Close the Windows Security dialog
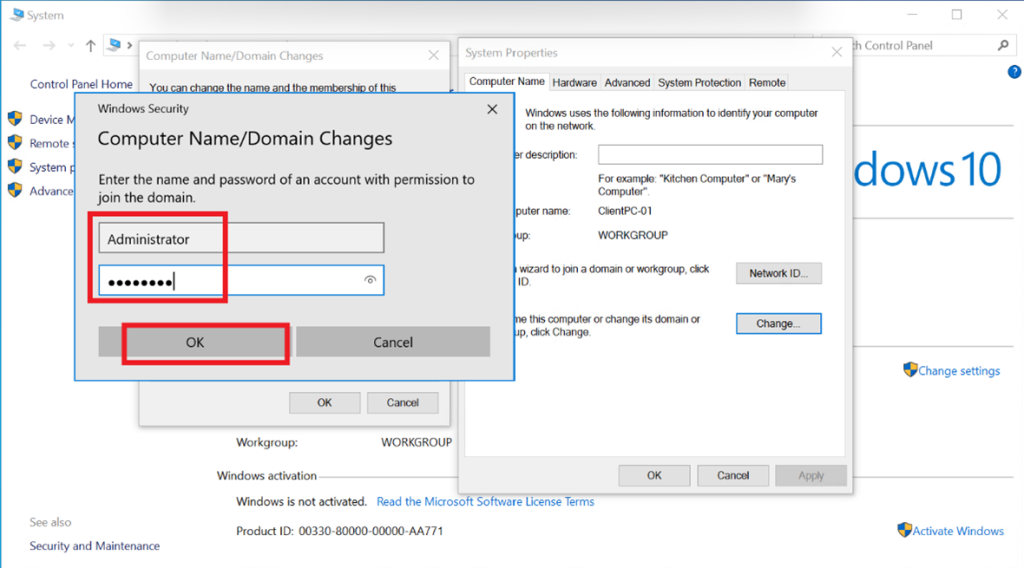Screen dimensions: 1024x568 pos(492,108)
